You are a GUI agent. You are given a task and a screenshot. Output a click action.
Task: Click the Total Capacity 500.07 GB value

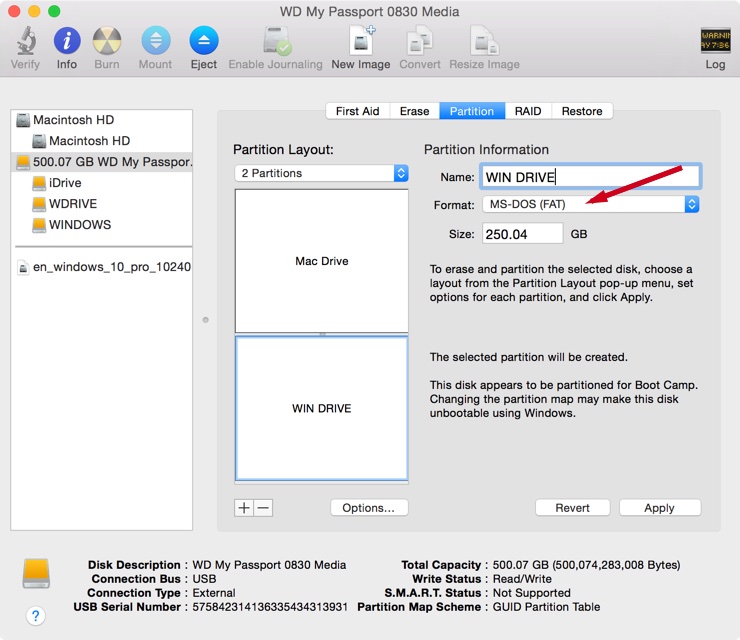pos(587,565)
